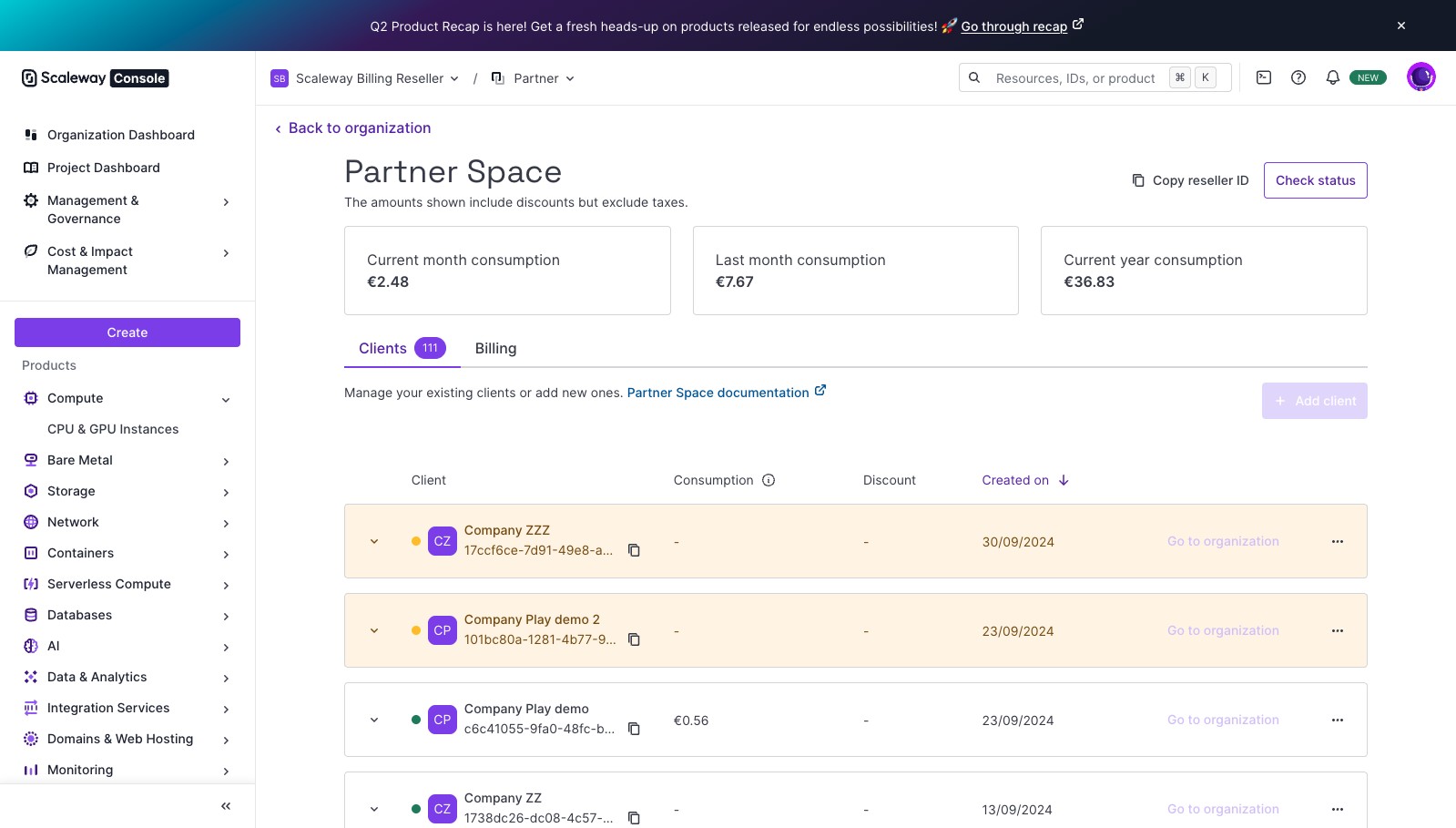Viewport: 1456px width, 828px height.
Task: Open Company Play demo 2 options menu
Action: (x=1338, y=630)
